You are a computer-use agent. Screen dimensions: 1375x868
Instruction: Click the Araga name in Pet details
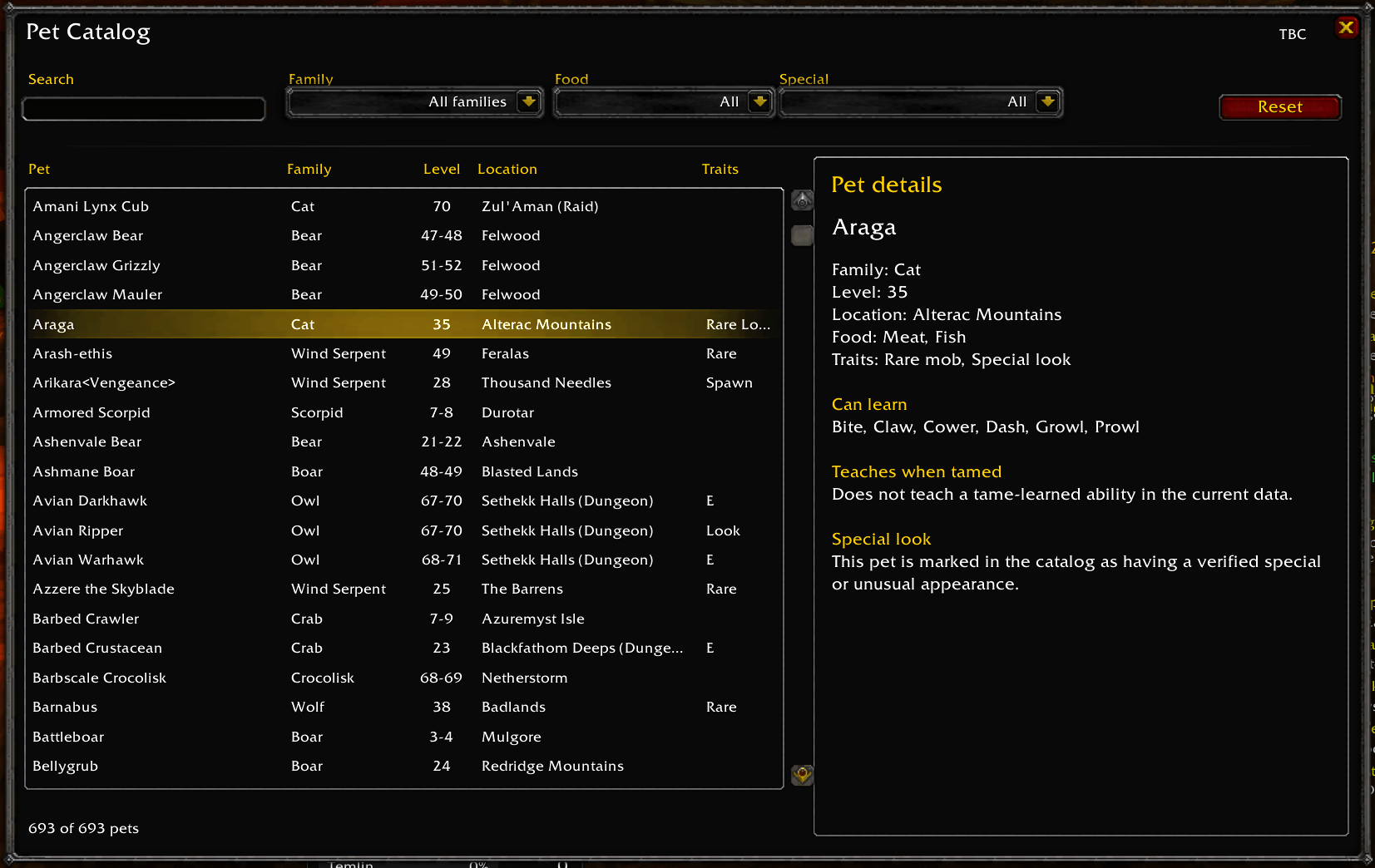click(863, 228)
